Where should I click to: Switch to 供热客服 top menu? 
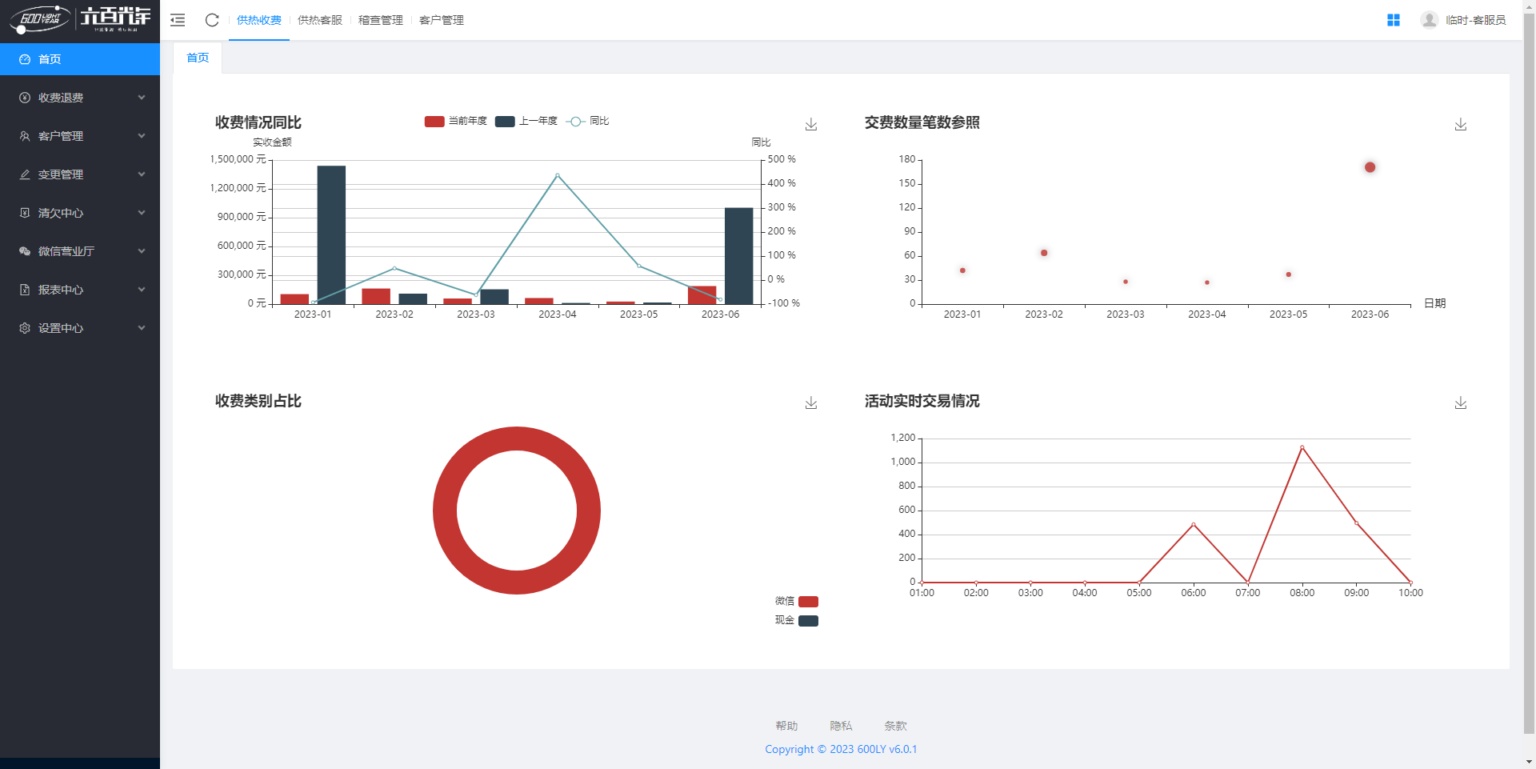click(x=320, y=20)
